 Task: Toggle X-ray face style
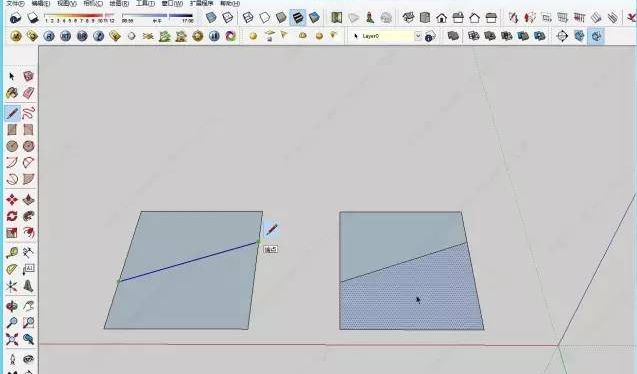click(210, 17)
